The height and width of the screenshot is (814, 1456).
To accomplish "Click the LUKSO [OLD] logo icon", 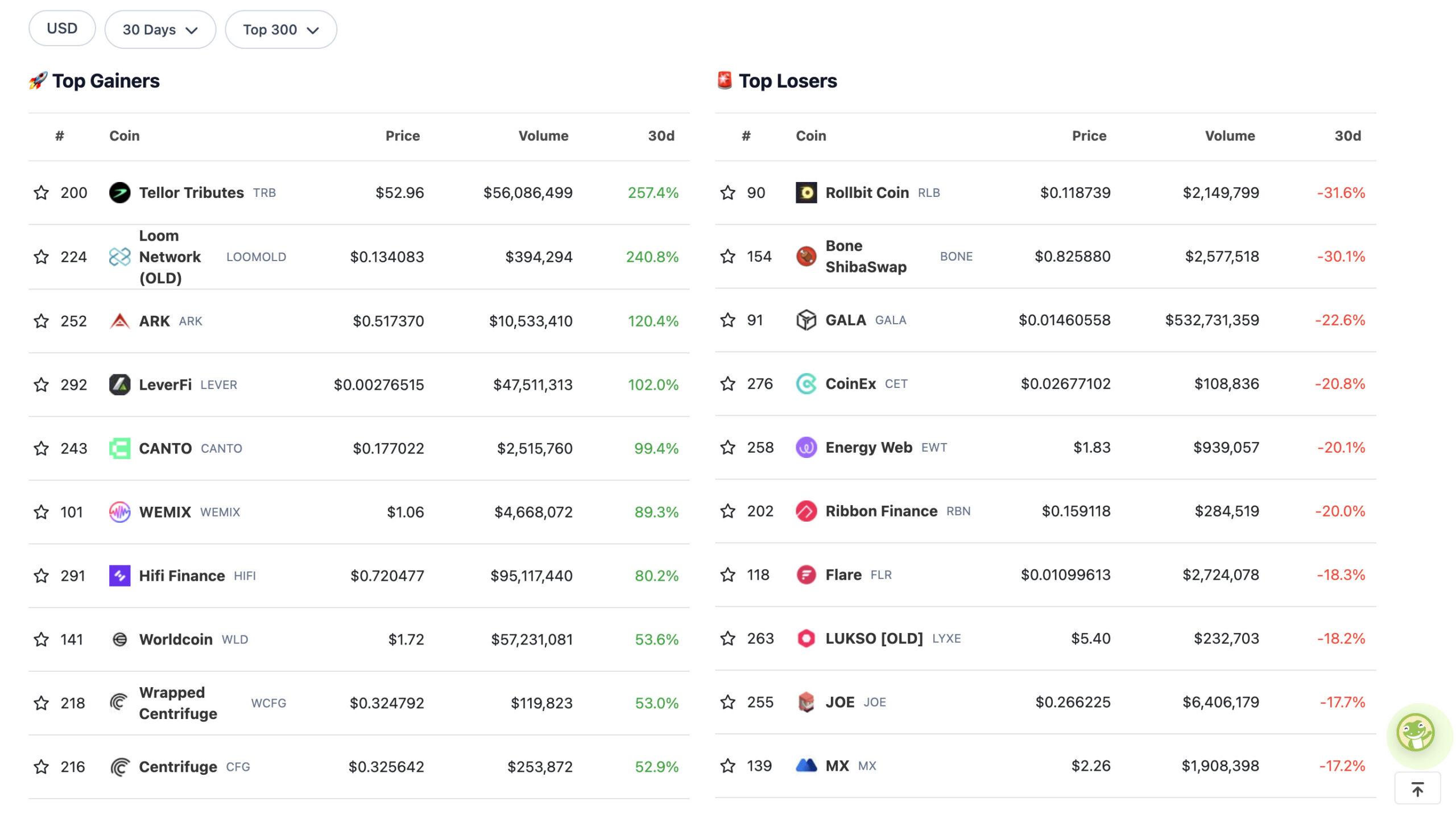I will click(x=806, y=639).
